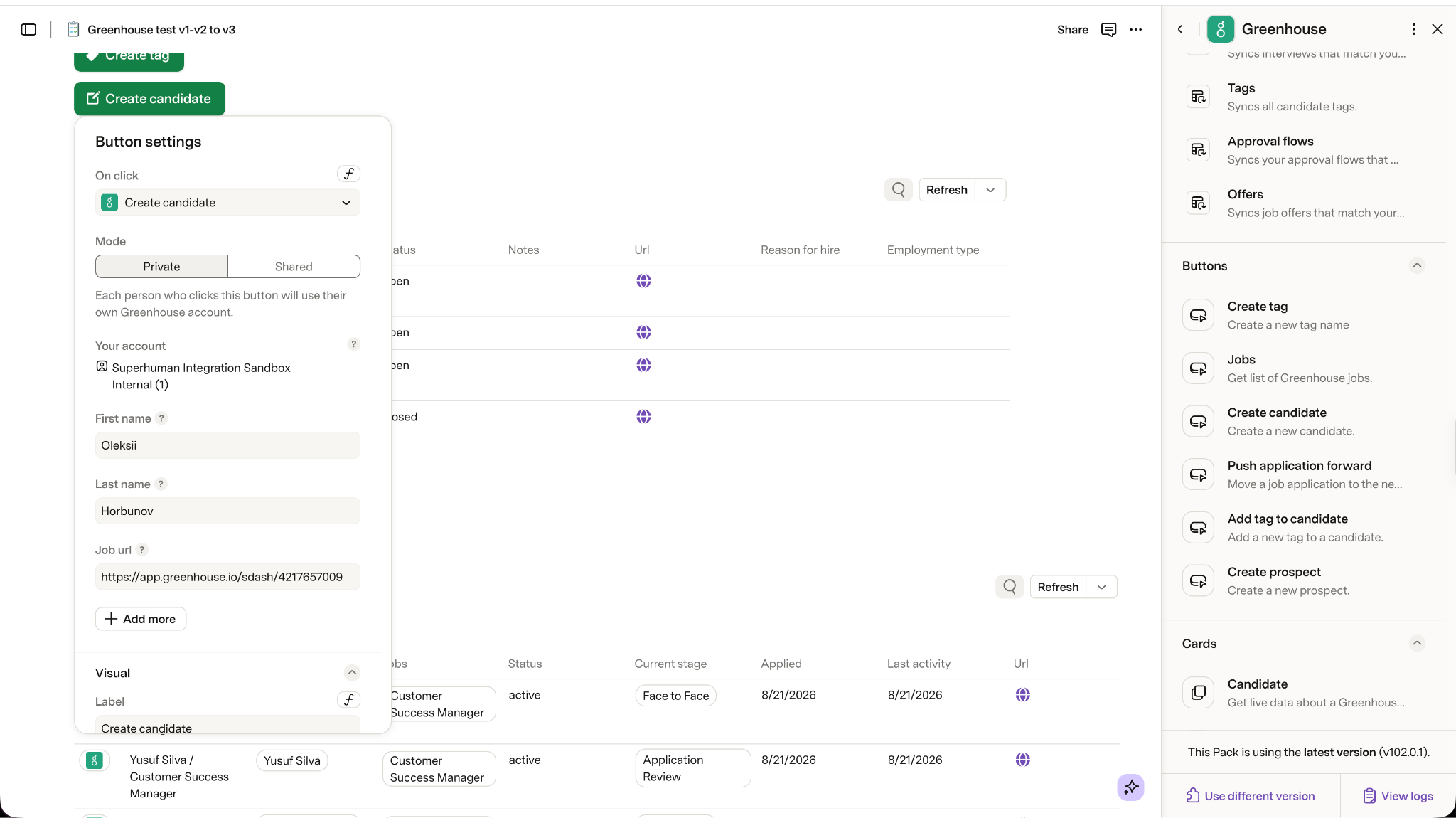
Task: Click the Approval flows table icon
Action: (x=1199, y=150)
